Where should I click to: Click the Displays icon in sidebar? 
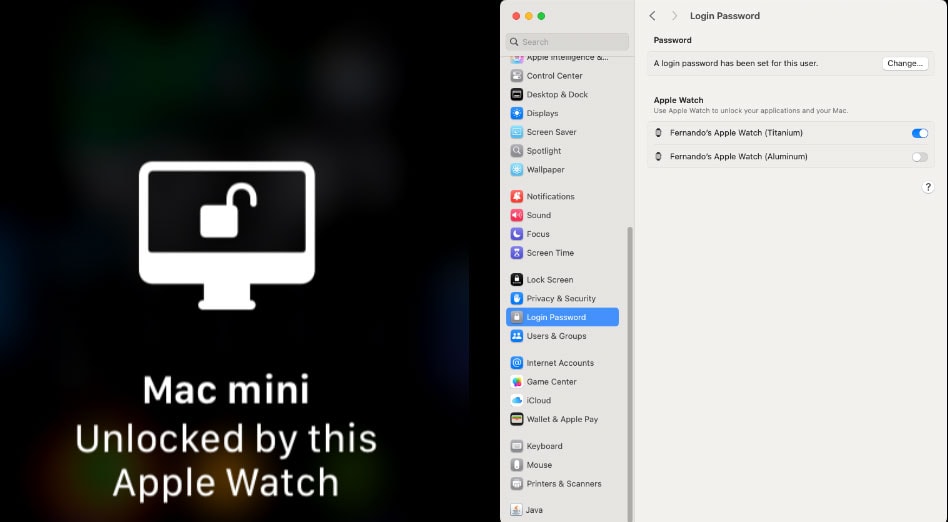(517, 113)
